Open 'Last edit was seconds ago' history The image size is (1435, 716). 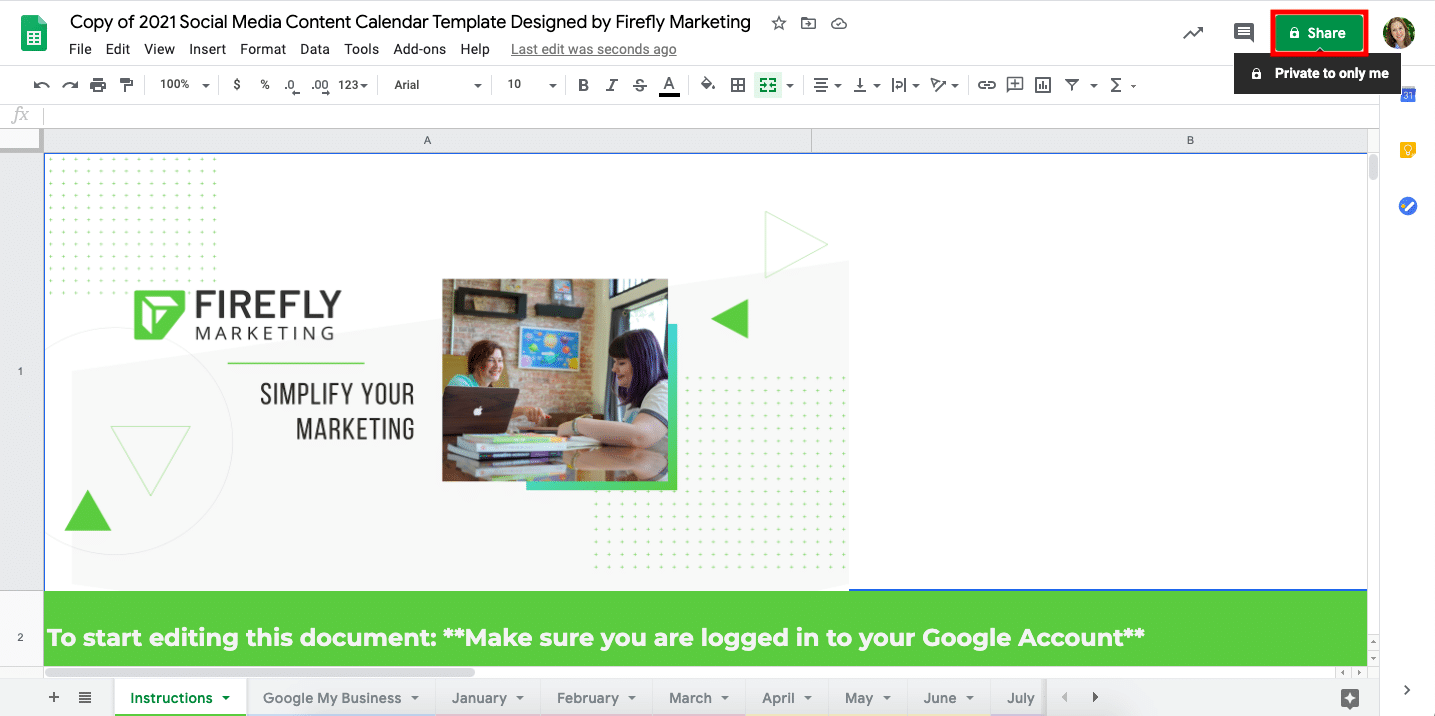[593, 49]
